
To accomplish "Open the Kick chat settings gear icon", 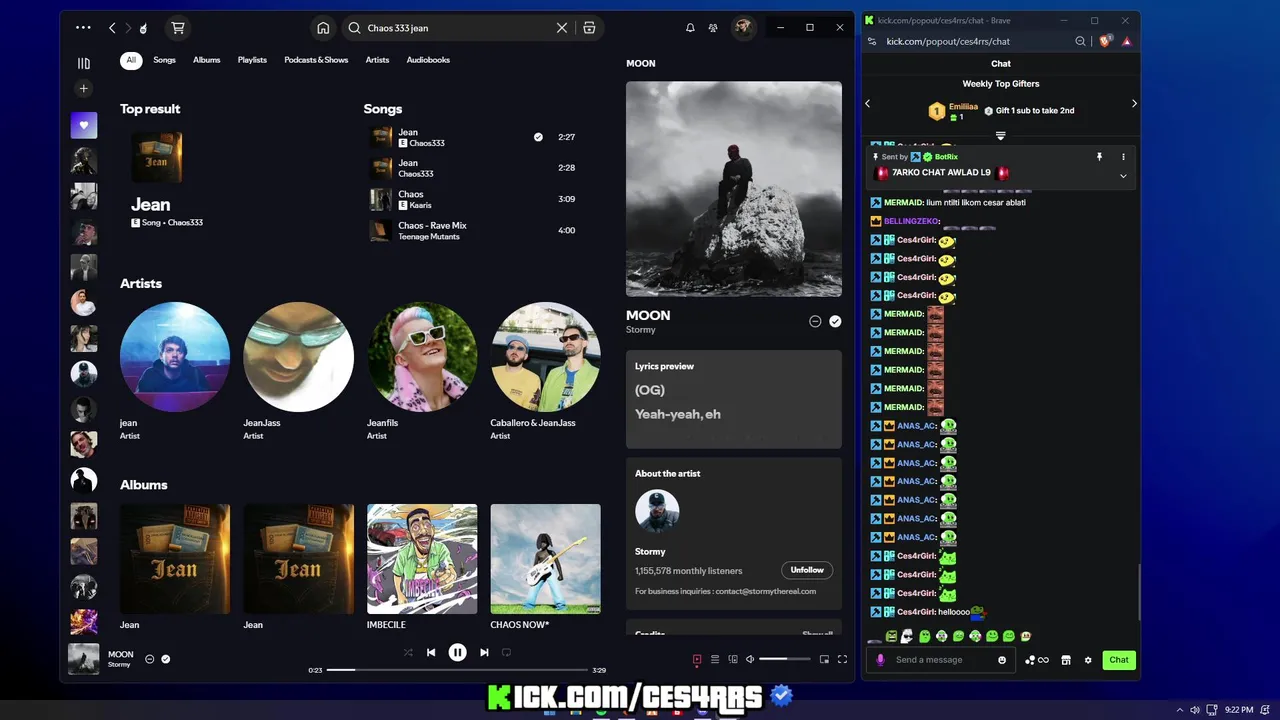I will [x=1088, y=660].
